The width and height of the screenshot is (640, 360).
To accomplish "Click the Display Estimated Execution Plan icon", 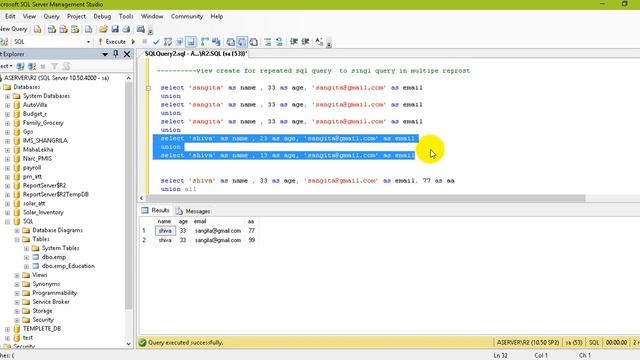I will (x=168, y=42).
